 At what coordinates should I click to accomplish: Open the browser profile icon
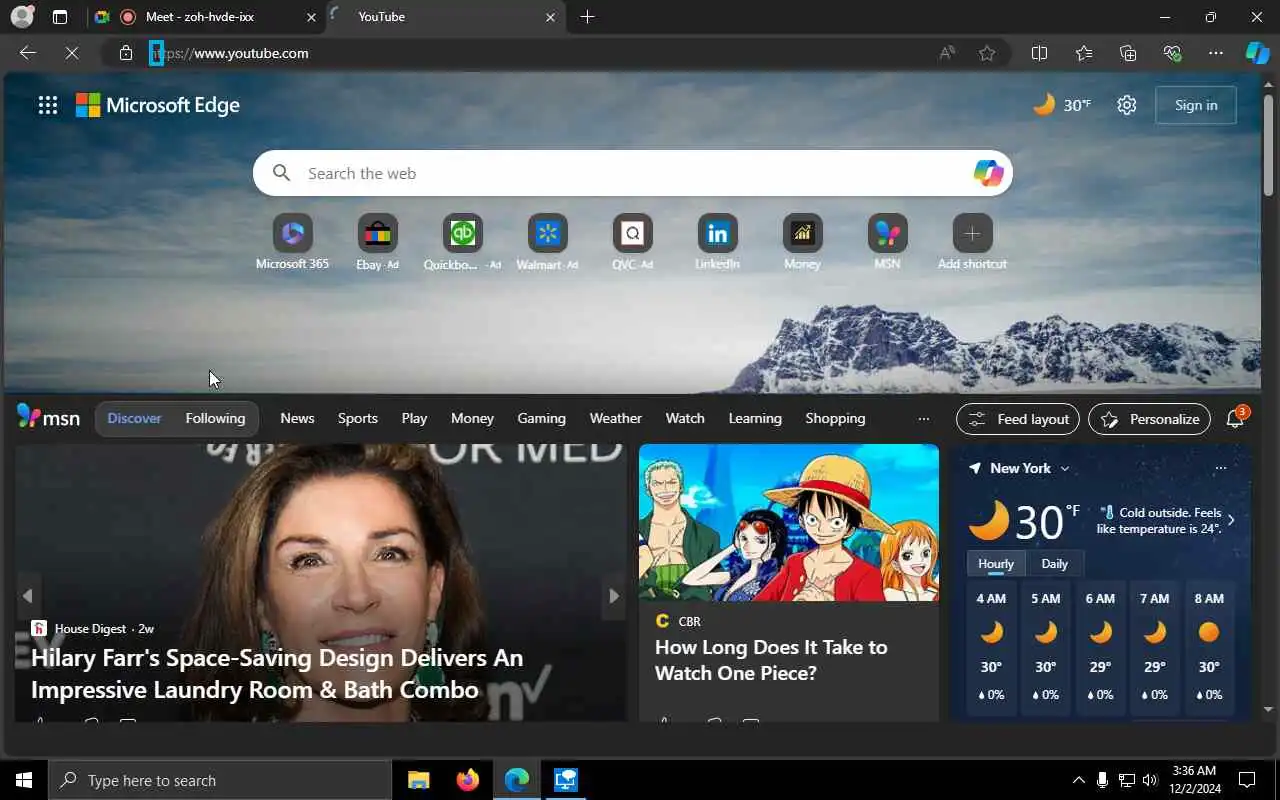coord(21,17)
